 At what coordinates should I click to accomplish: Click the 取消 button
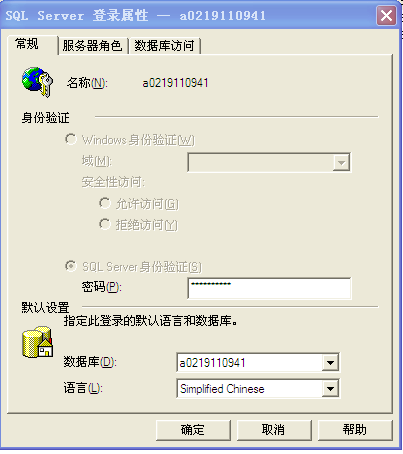coord(274,430)
